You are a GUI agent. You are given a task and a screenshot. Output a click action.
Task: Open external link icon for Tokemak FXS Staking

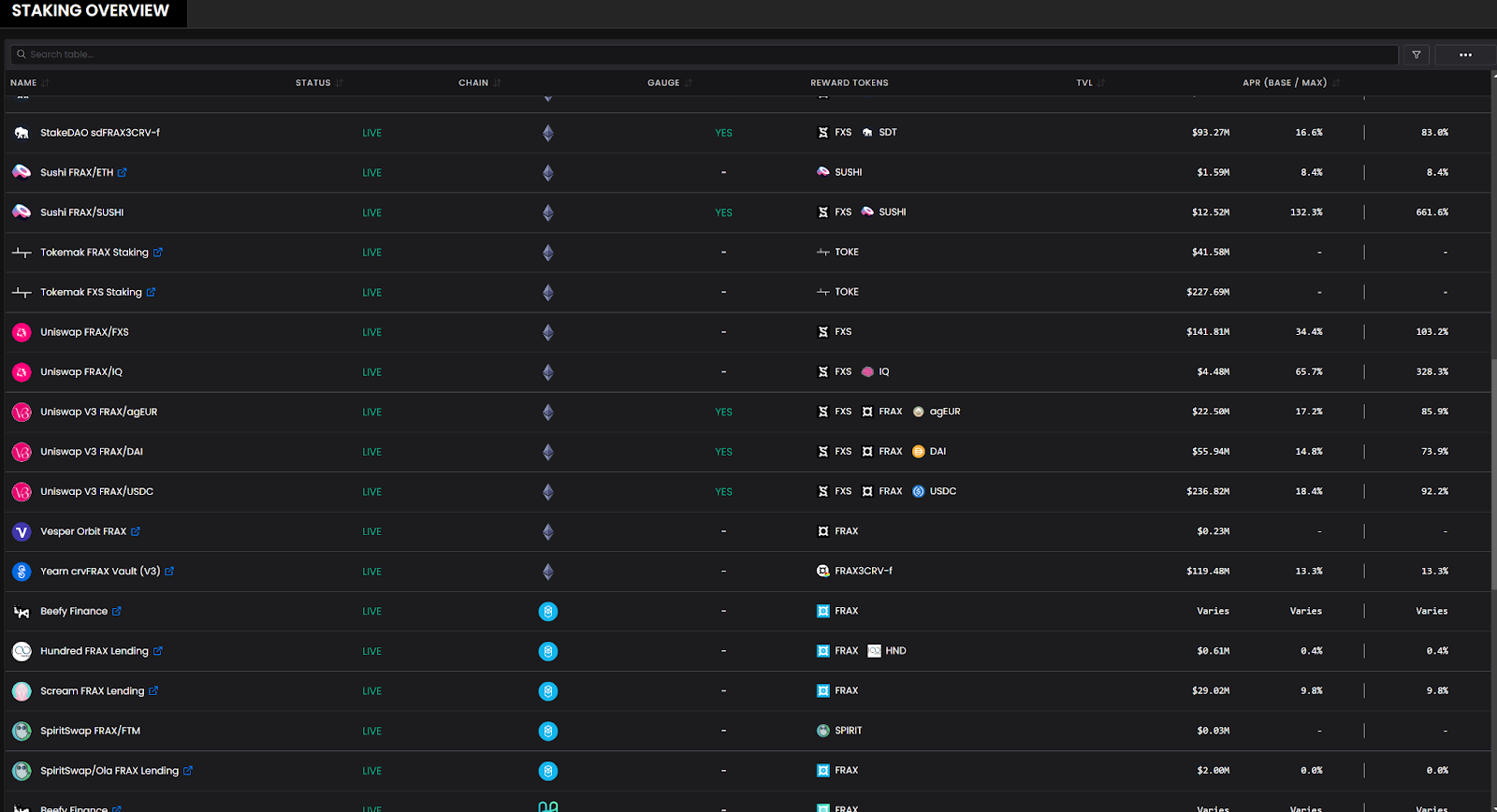(152, 292)
